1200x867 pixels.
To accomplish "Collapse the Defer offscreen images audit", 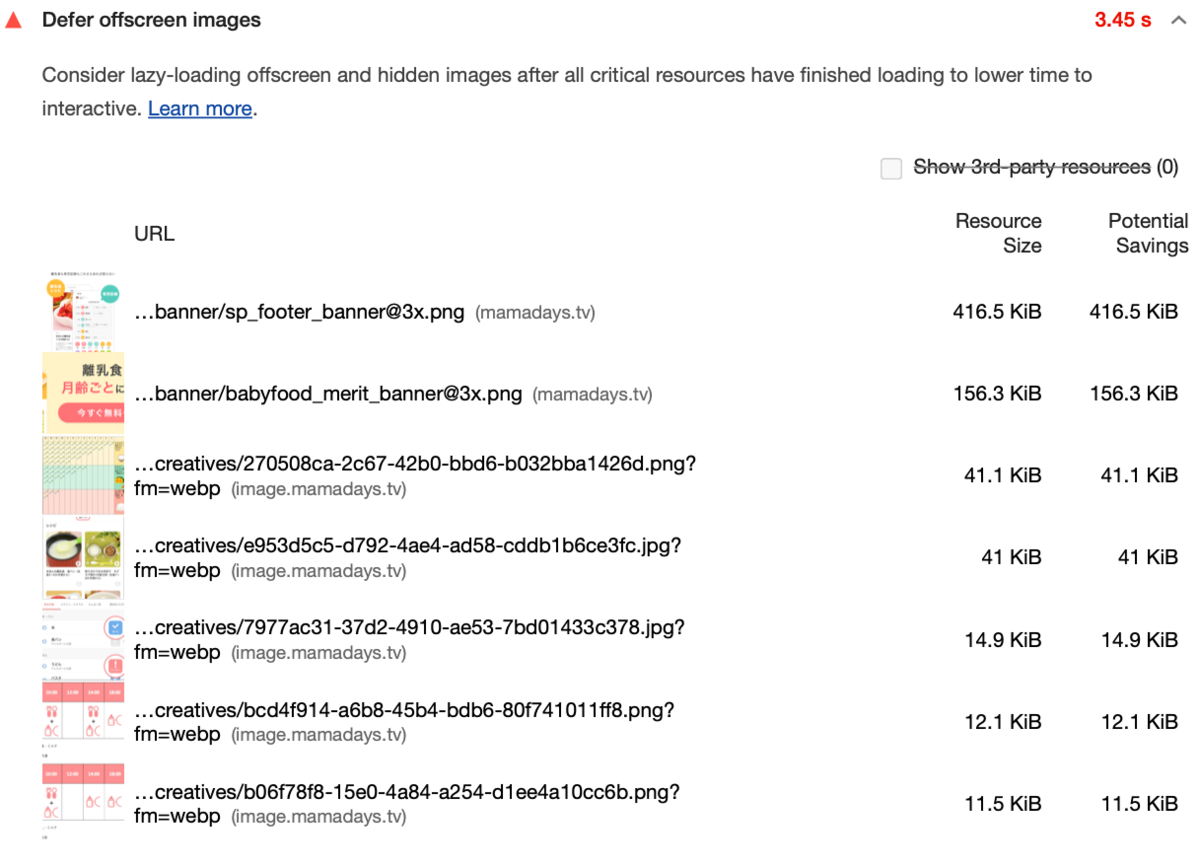I will [1177, 20].
